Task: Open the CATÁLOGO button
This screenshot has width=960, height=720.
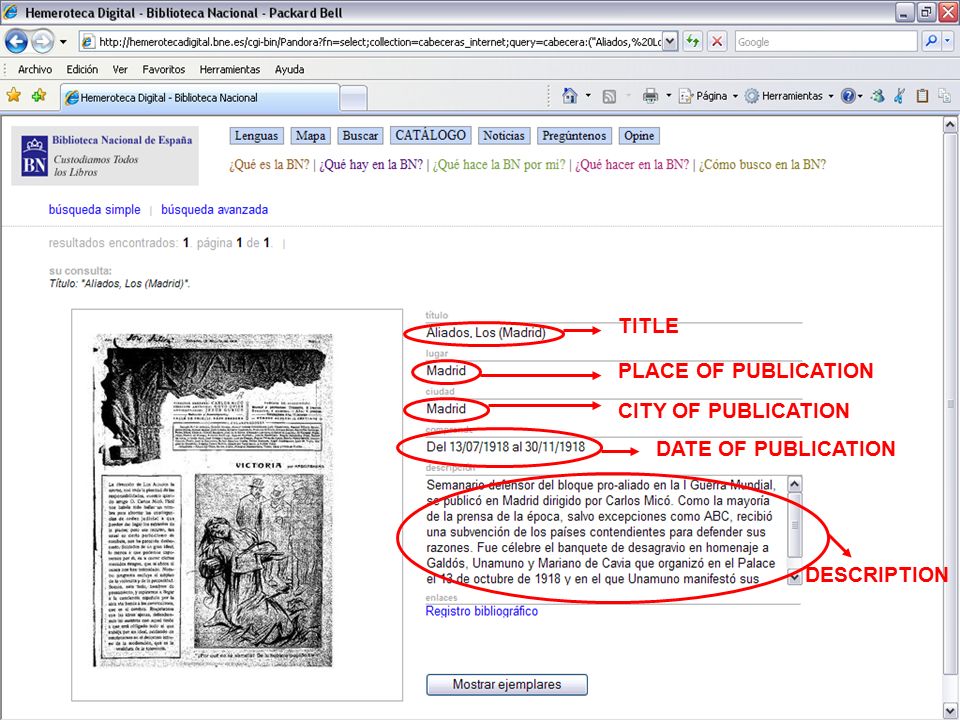Action: coord(430,135)
